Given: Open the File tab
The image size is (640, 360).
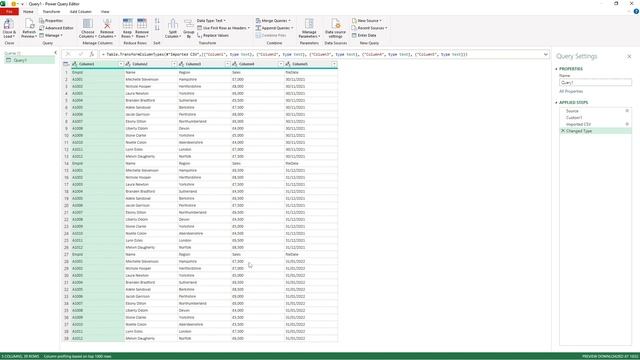Looking at the screenshot, I should coord(9,11).
